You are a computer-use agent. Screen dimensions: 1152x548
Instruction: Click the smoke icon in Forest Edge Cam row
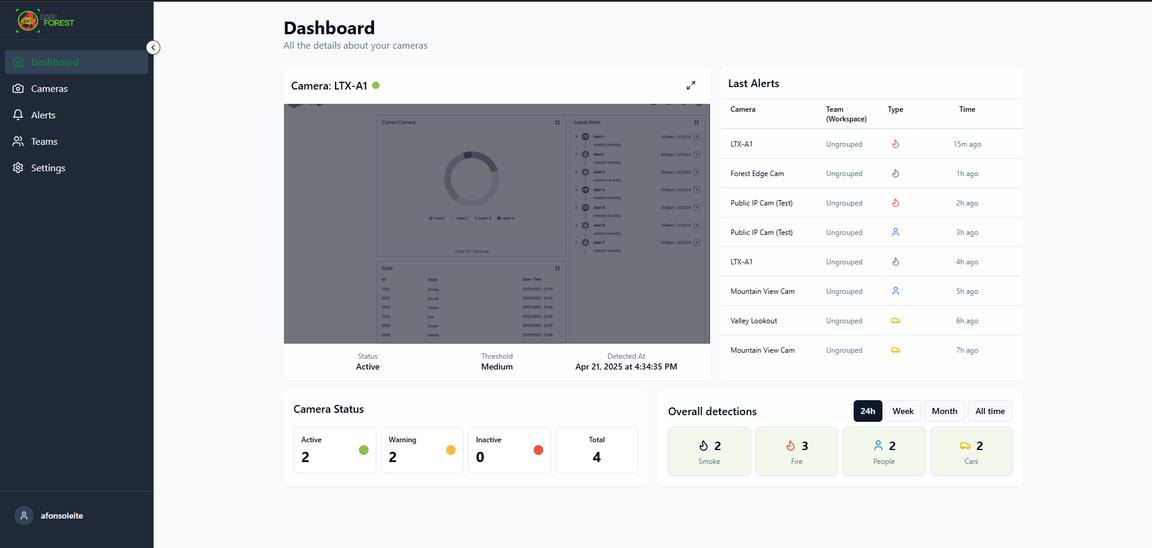(x=895, y=173)
